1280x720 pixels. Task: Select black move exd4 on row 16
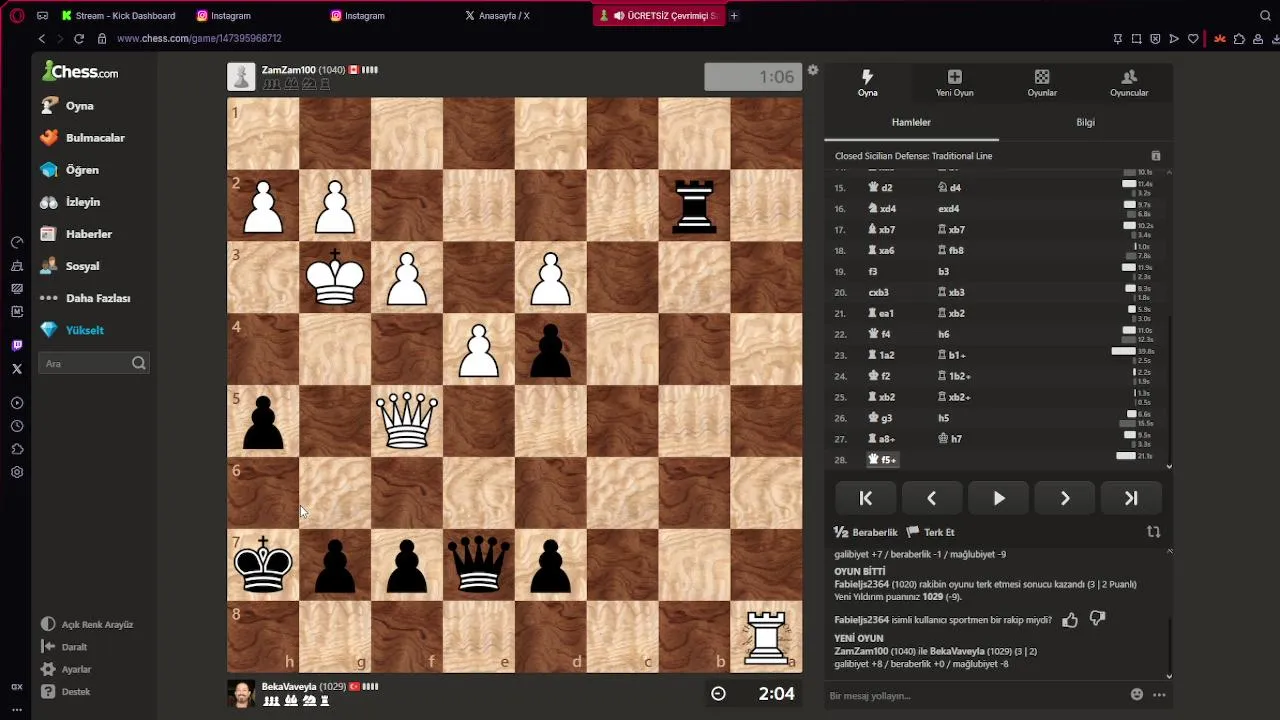coord(949,208)
